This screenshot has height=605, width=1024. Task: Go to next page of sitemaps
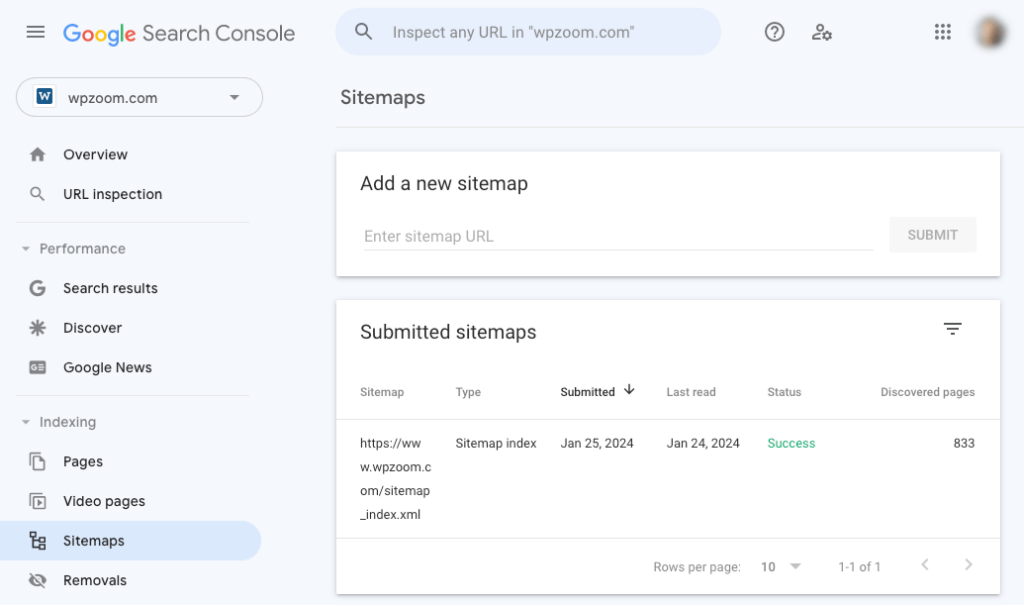(968, 564)
